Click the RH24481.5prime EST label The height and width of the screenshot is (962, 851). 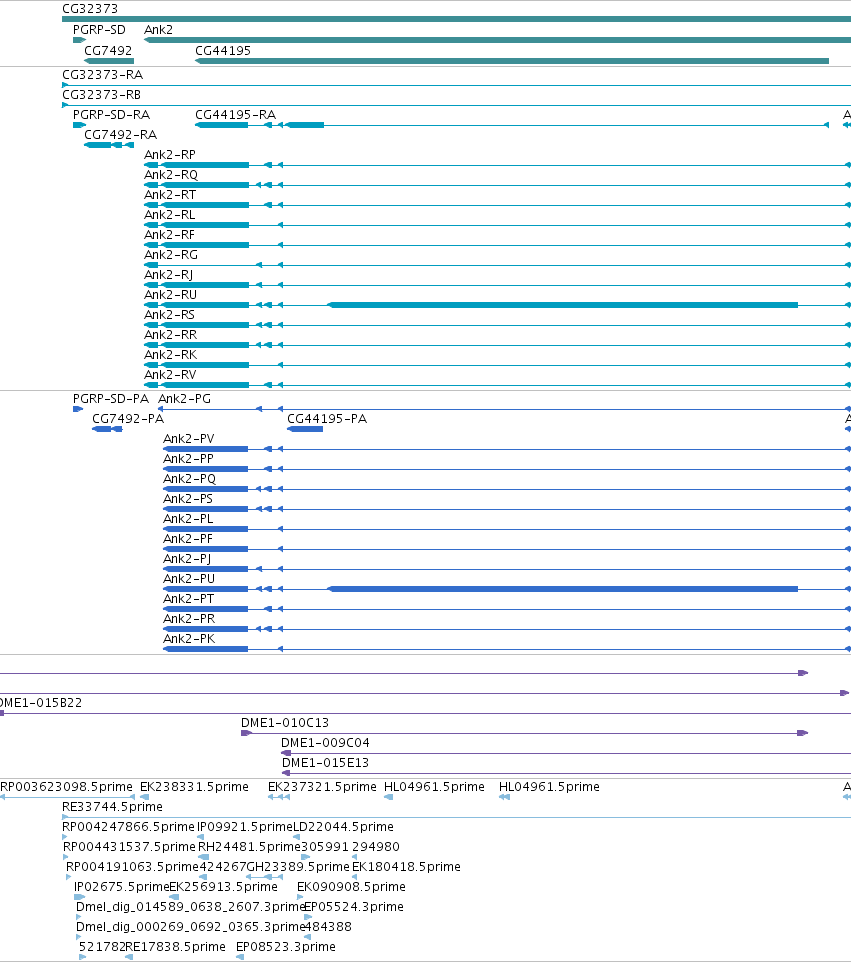[x=249, y=847]
